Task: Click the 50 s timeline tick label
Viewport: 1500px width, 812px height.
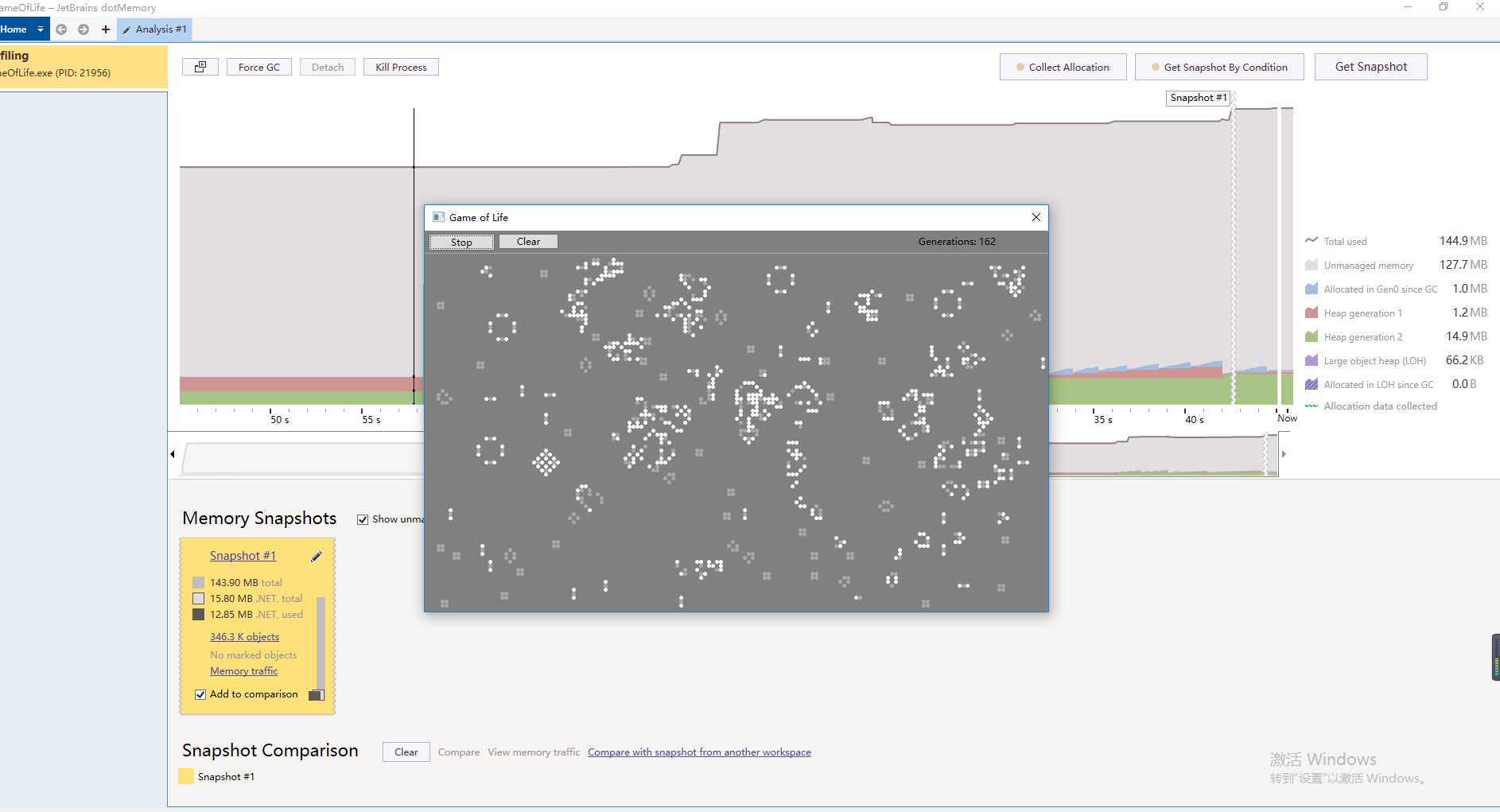Action: [280, 420]
